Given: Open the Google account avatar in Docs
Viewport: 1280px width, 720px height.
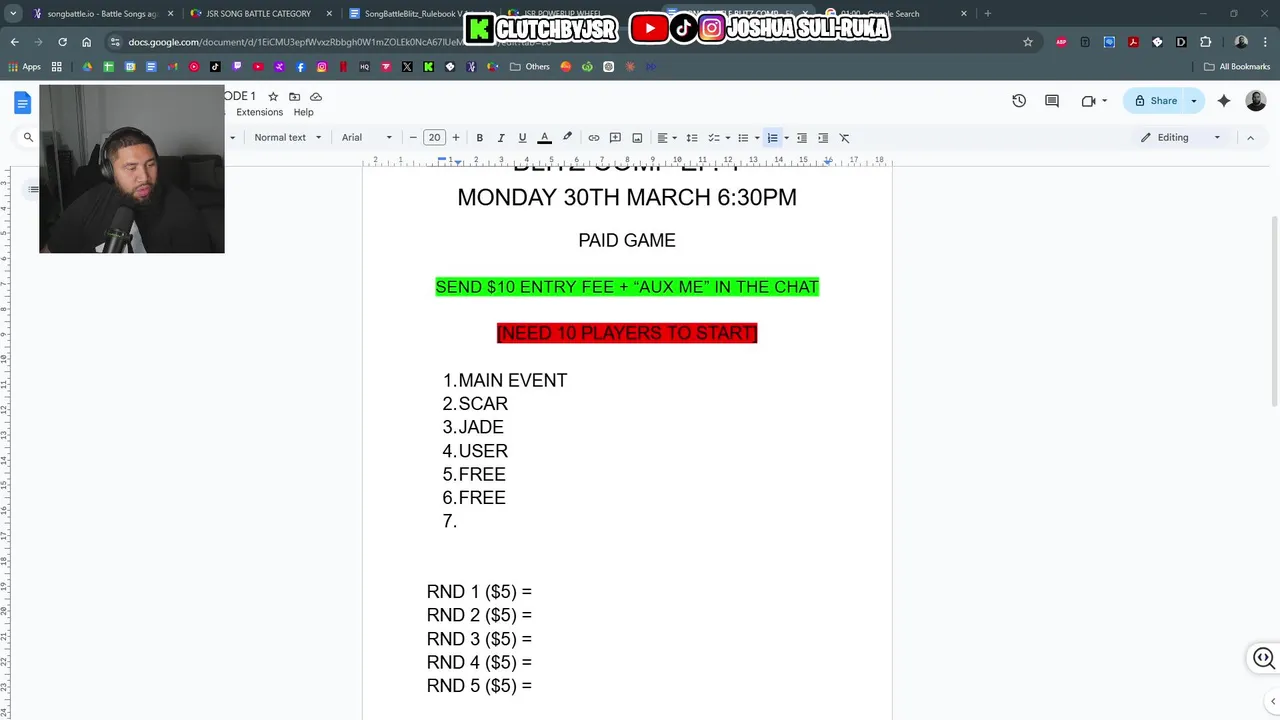Looking at the screenshot, I should click(1256, 101).
